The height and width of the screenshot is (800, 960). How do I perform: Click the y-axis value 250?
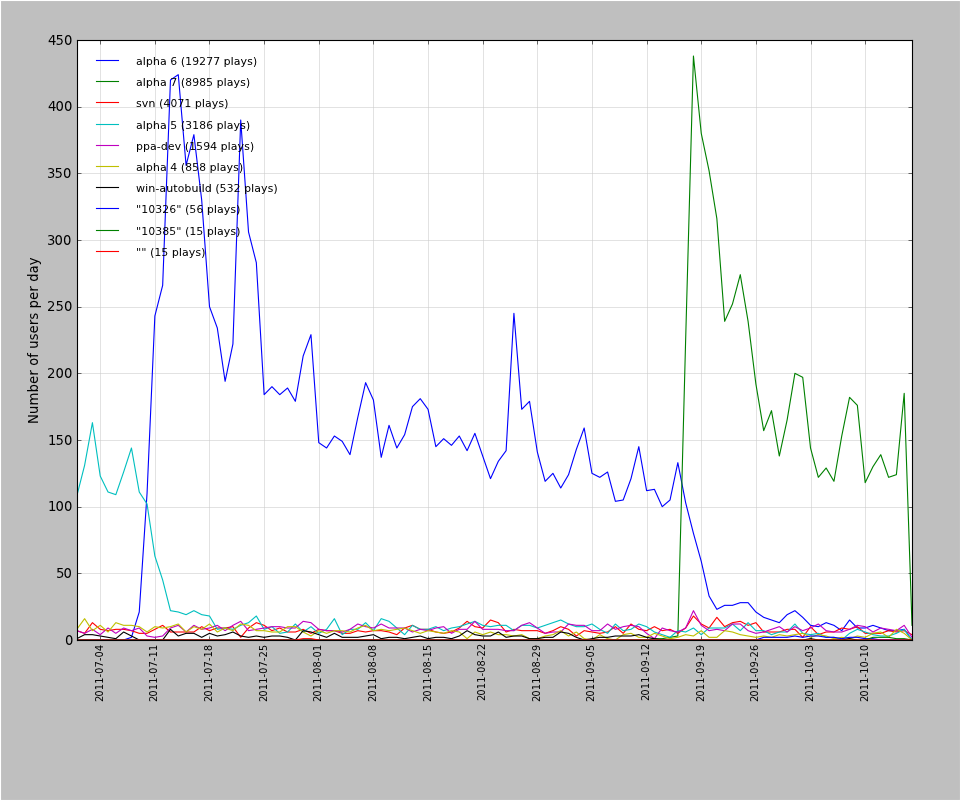click(x=60, y=307)
